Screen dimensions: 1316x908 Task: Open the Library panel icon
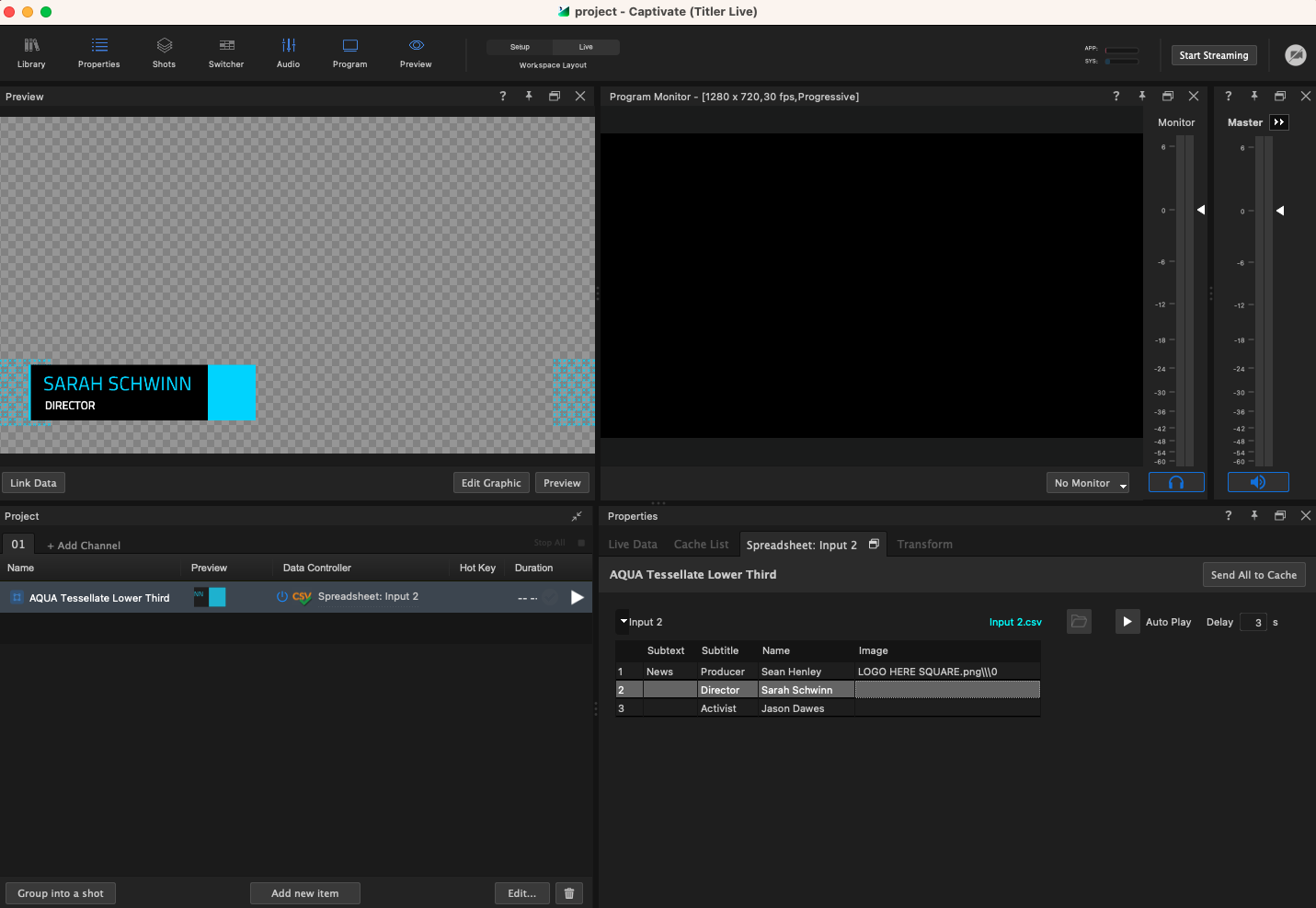[x=31, y=52]
